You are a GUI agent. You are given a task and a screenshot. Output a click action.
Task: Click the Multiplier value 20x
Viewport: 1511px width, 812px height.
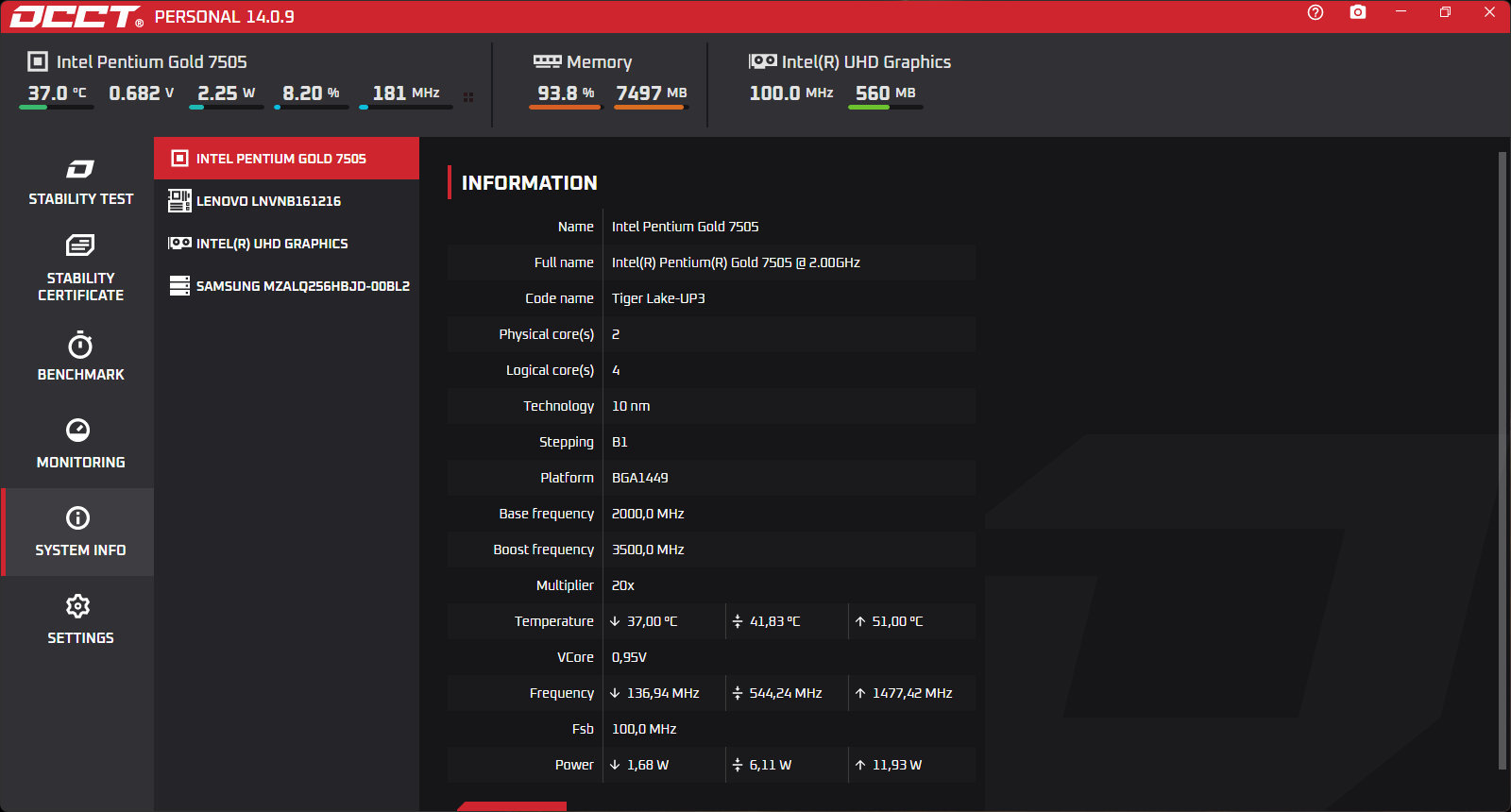[x=623, y=585]
